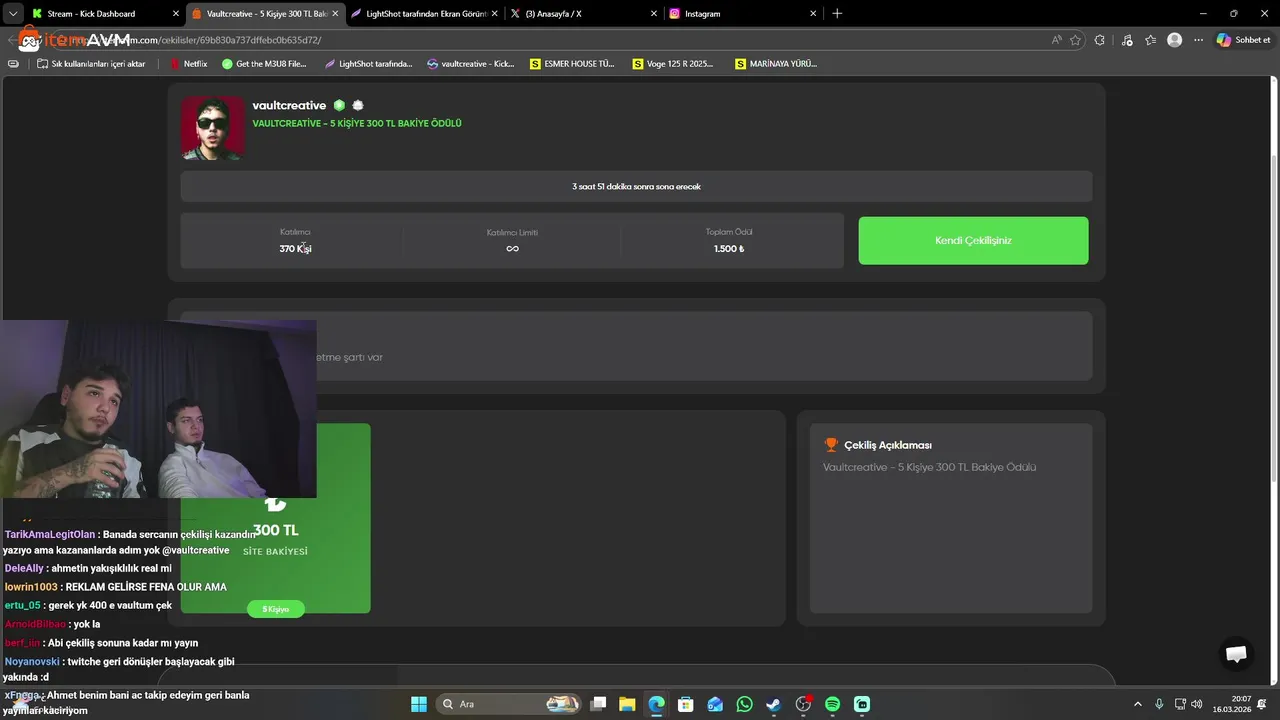Open the MARİNAYA YÜRÜ bookmark
Viewport: 1280px width, 720px height.
point(776,64)
